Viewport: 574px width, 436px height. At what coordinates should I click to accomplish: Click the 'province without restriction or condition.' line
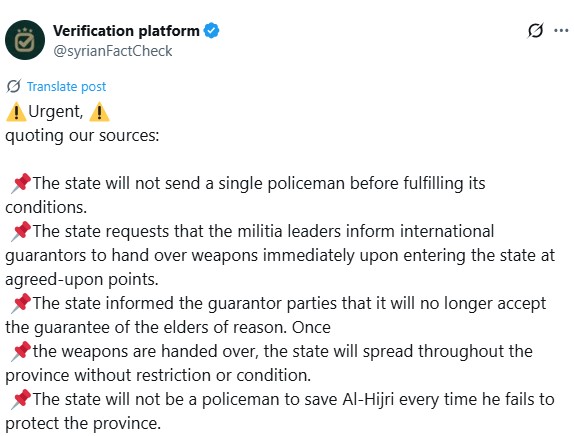pos(158,376)
